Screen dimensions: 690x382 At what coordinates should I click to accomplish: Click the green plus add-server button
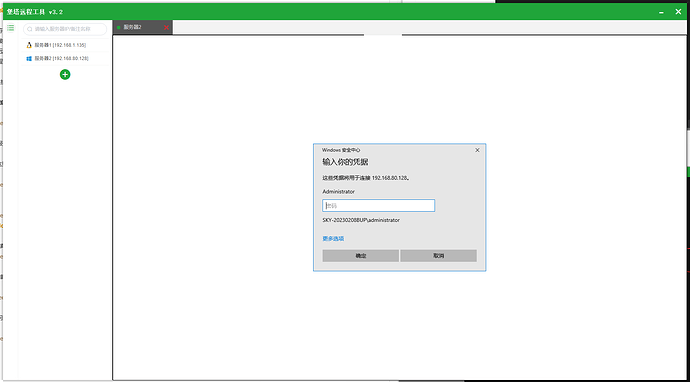(x=65, y=74)
